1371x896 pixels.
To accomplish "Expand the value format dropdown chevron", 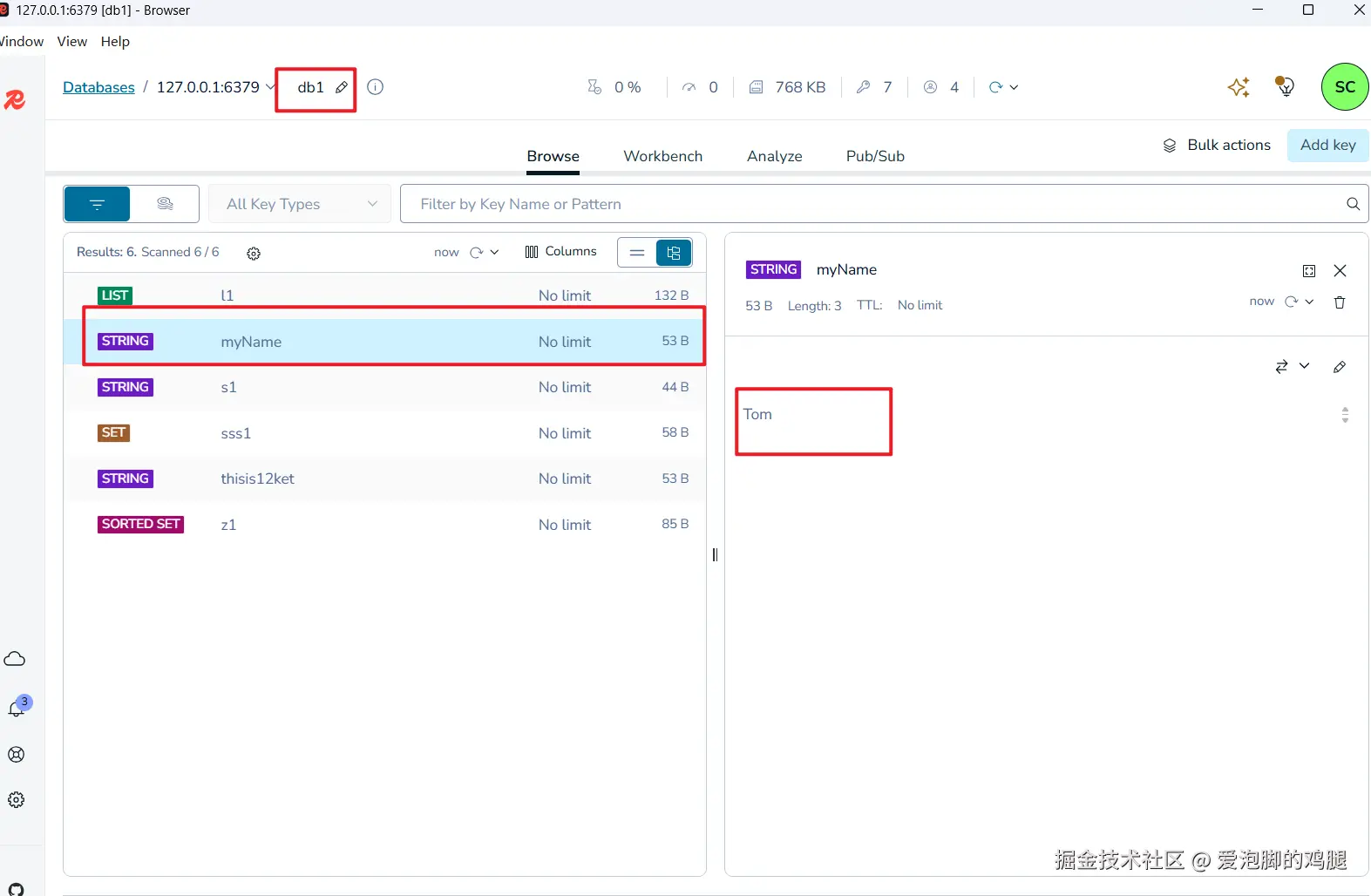I will tap(1304, 366).
